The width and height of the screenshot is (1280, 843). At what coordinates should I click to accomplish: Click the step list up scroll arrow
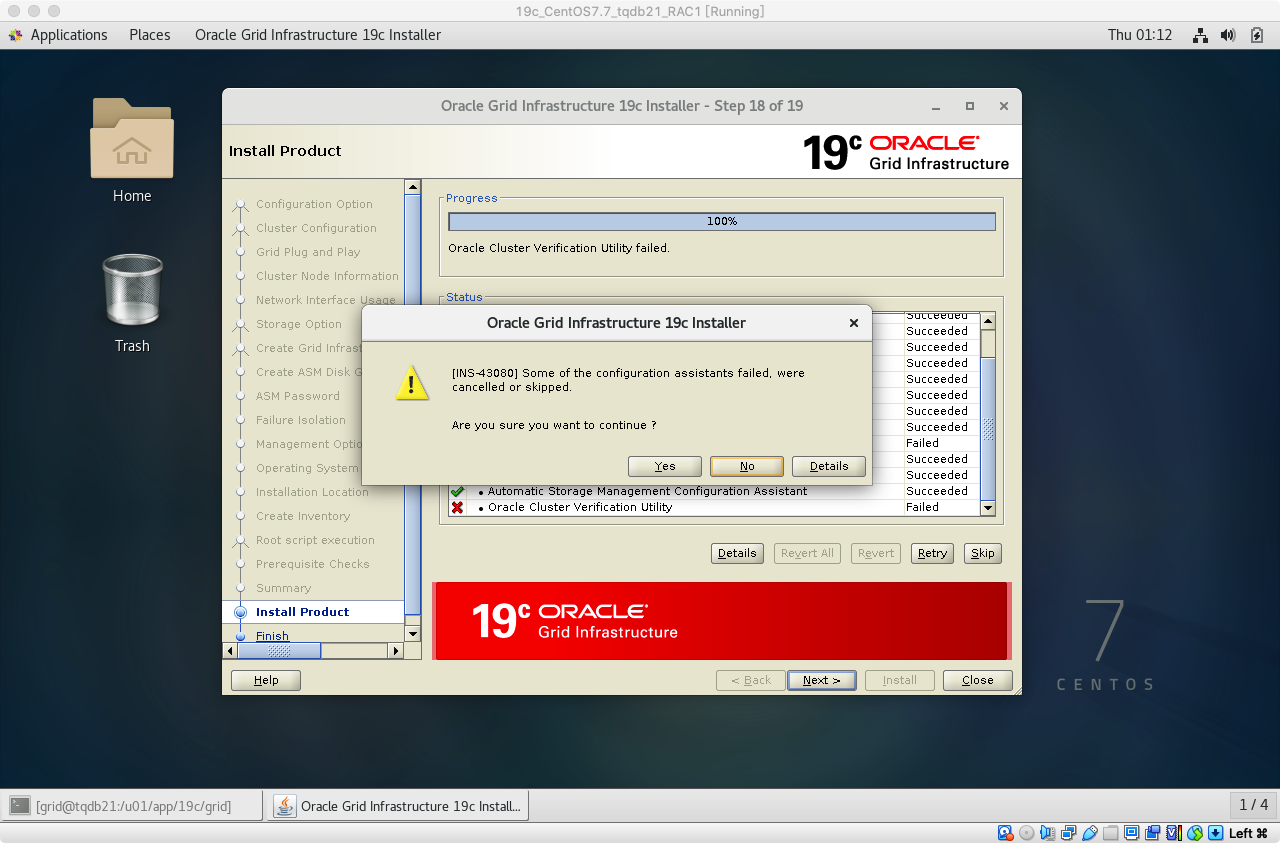tap(413, 187)
